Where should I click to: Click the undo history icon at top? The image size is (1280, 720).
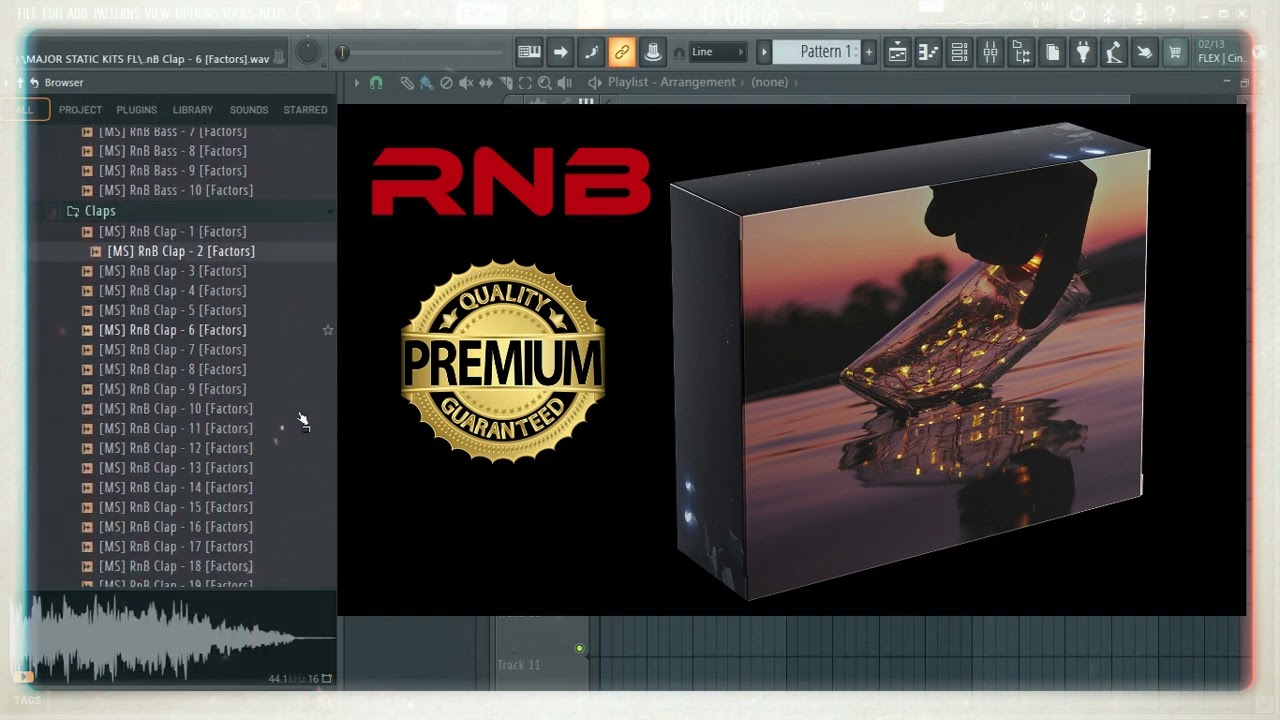[1077, 14]
